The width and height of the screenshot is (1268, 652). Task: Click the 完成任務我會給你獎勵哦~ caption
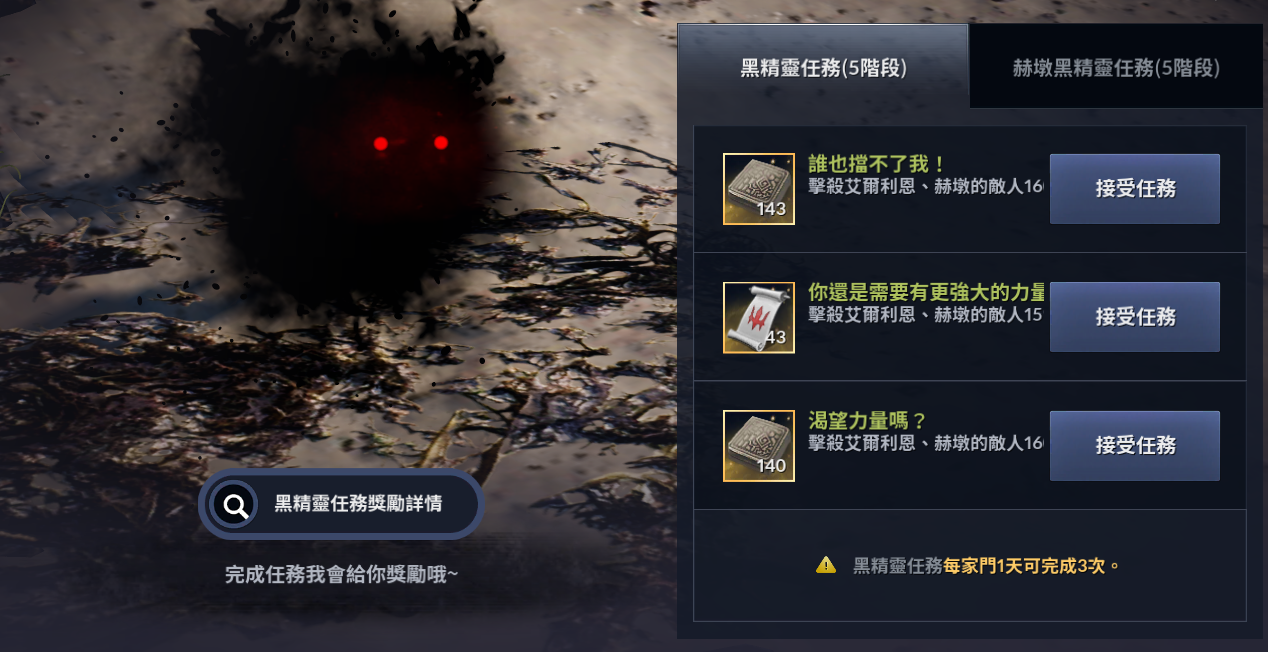pyautogui.click(x=341, y=574)
